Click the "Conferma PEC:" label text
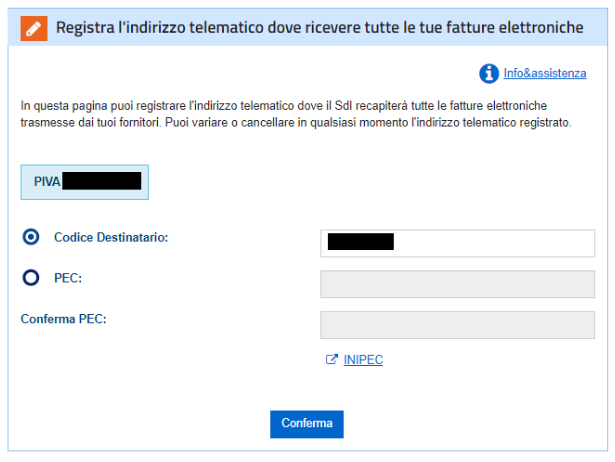Image resolution: width=615 pixels, height=462 pixels. click(63, 319)
